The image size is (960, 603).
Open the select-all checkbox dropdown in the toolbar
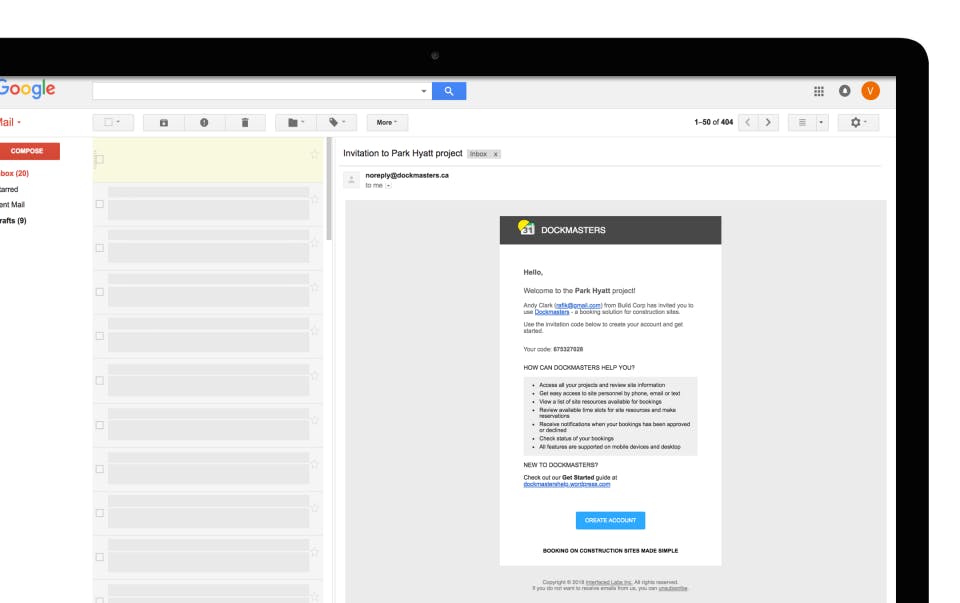113,122
